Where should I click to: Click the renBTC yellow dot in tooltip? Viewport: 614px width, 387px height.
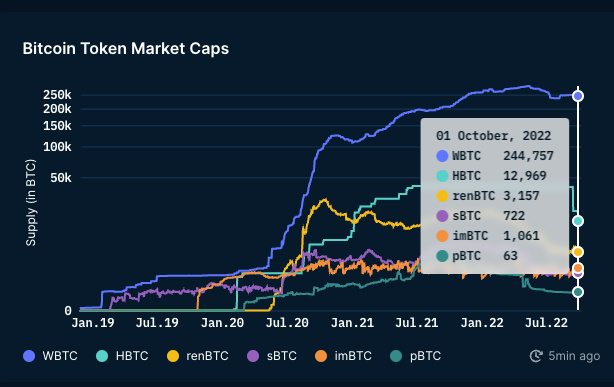(442, 196)
